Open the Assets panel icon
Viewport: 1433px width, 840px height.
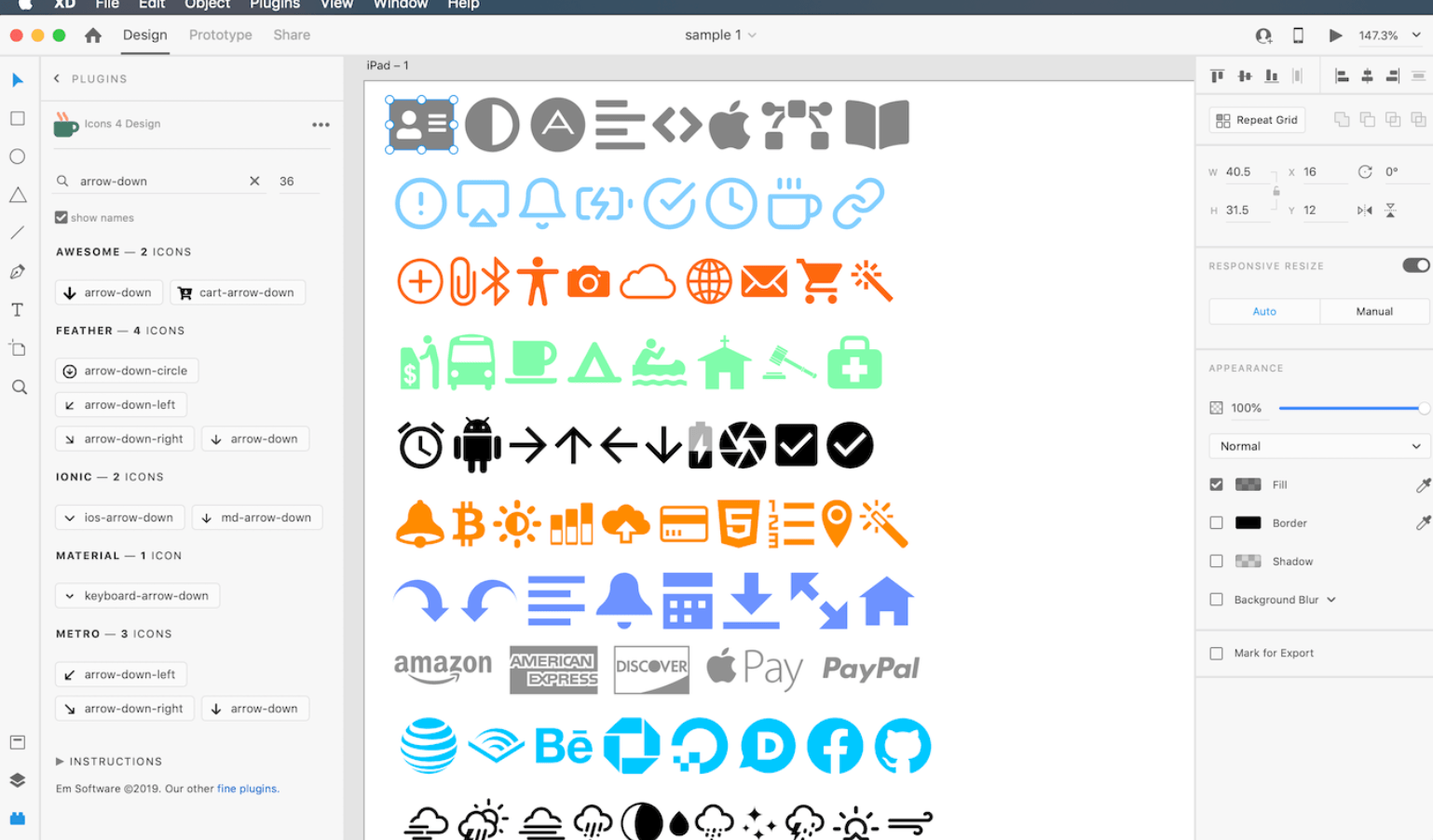17,742
